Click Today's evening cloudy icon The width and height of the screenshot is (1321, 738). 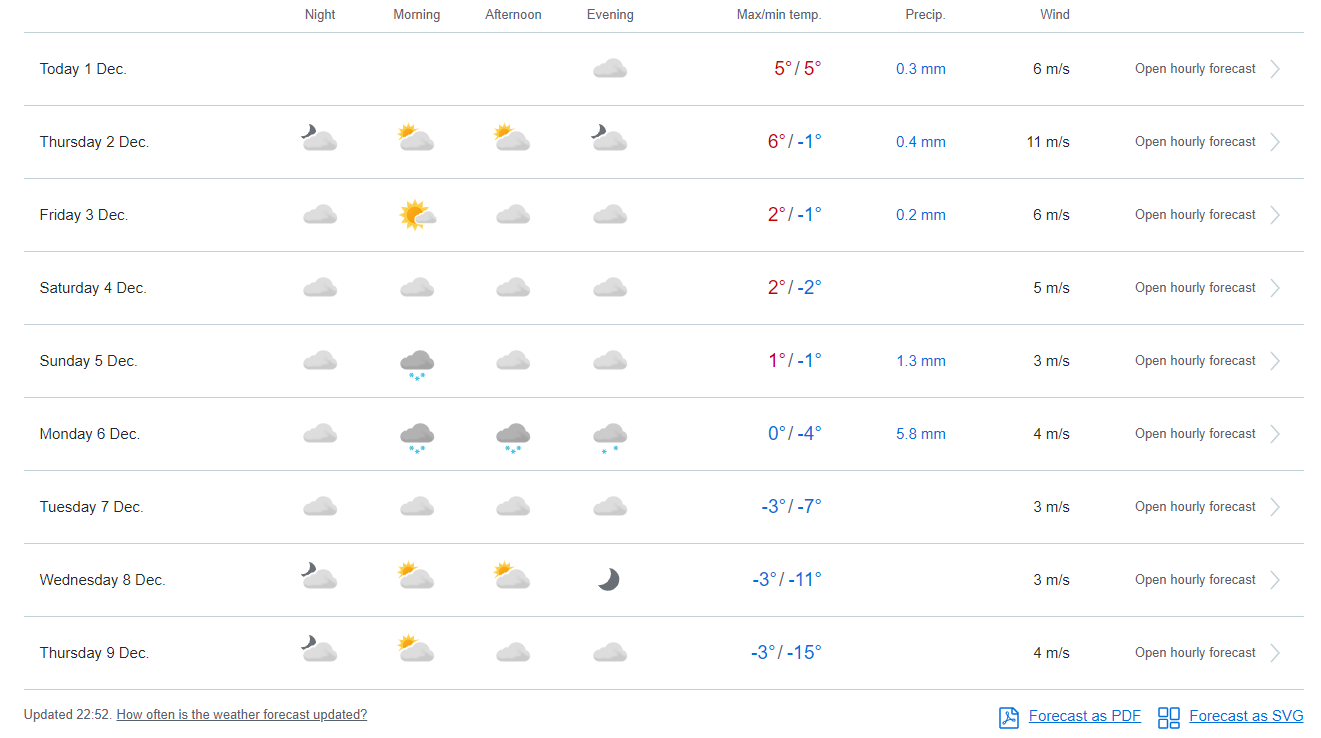610,69
